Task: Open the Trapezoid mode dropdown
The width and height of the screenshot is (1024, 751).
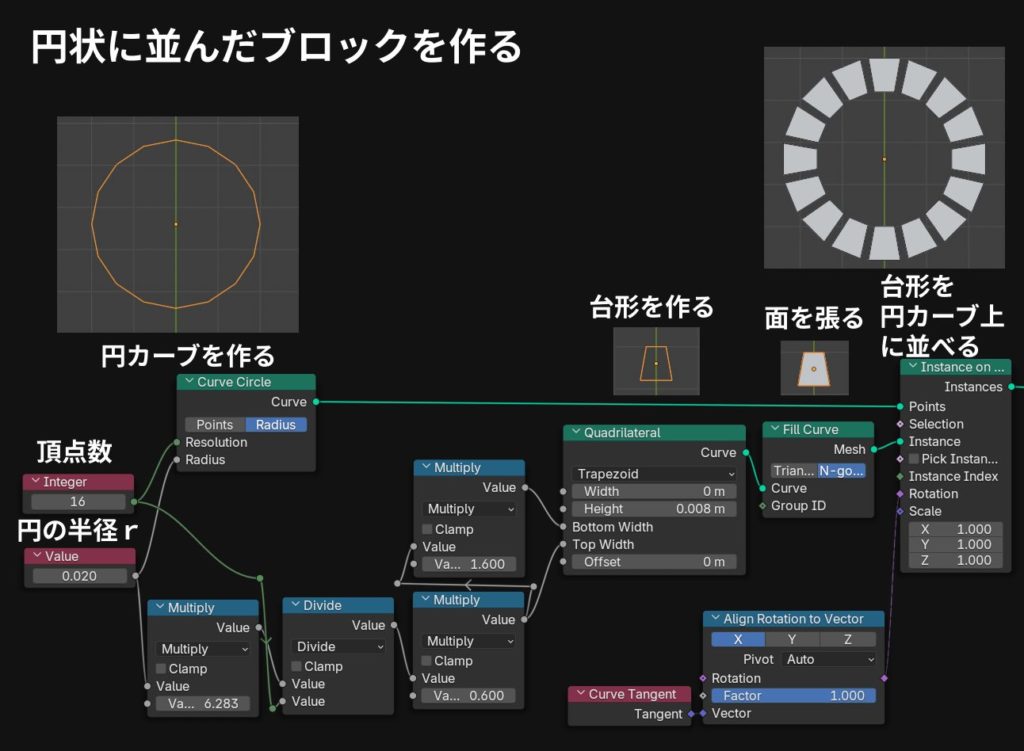Action: 654,474
